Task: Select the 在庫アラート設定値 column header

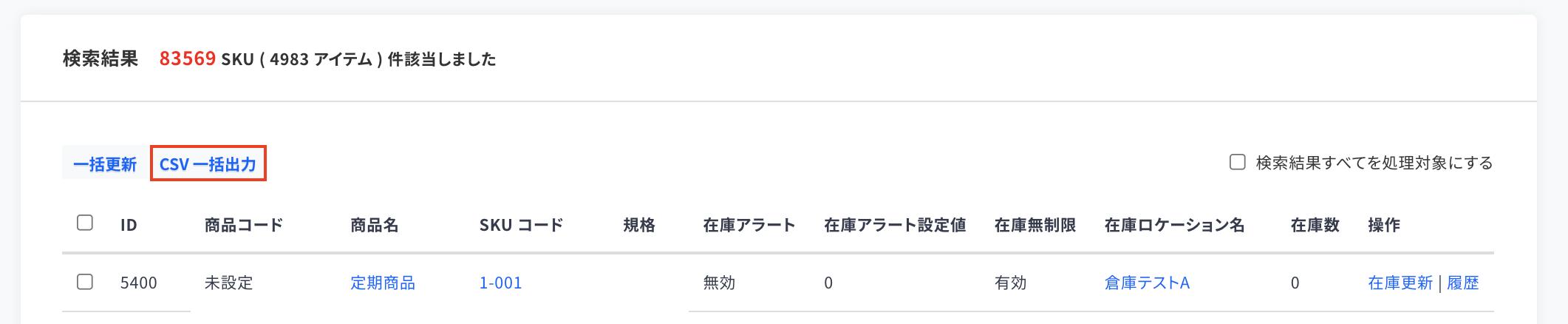Action: tap(895, 225)
